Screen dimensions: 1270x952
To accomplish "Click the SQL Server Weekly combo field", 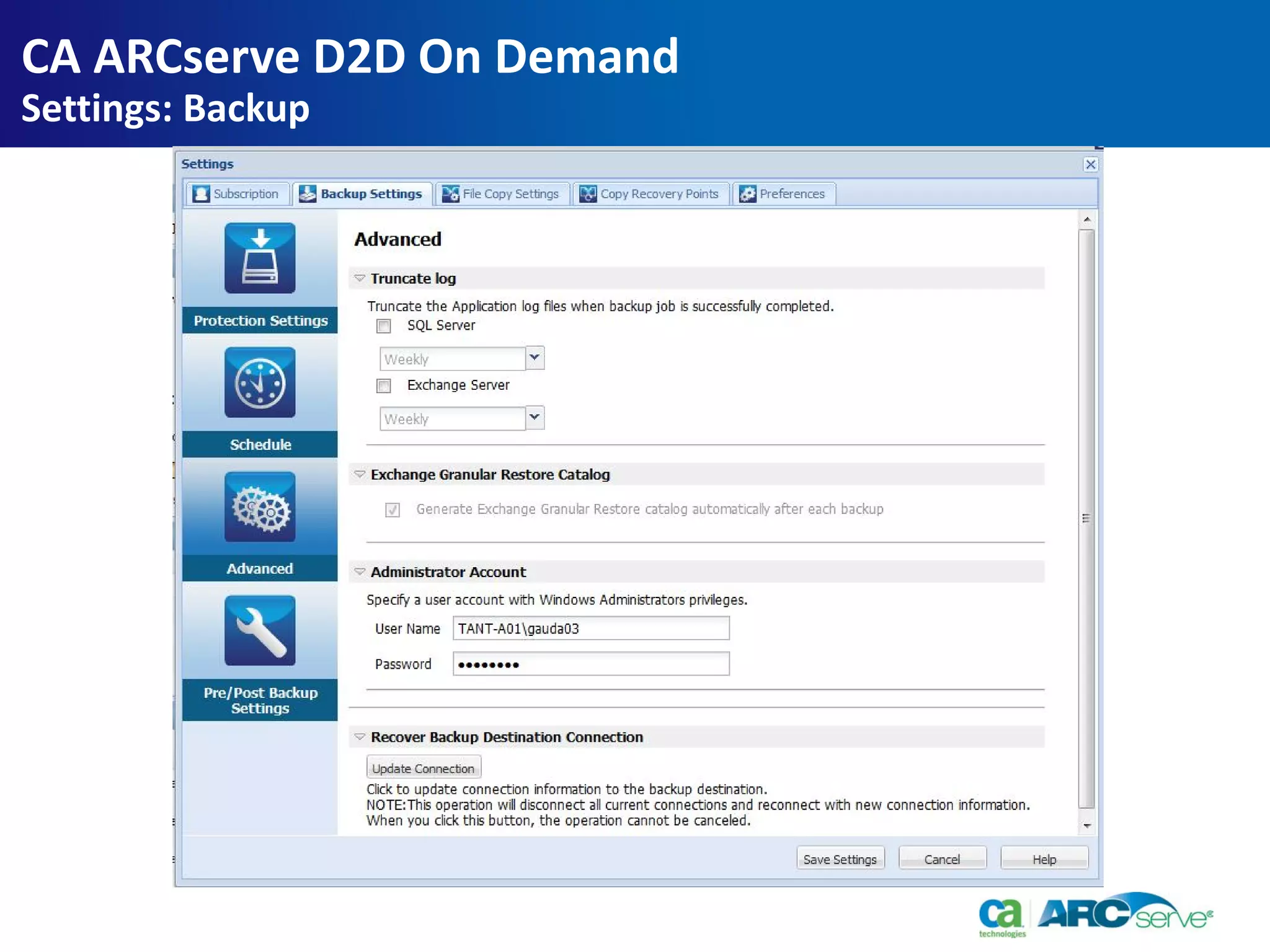I will 453,359.
